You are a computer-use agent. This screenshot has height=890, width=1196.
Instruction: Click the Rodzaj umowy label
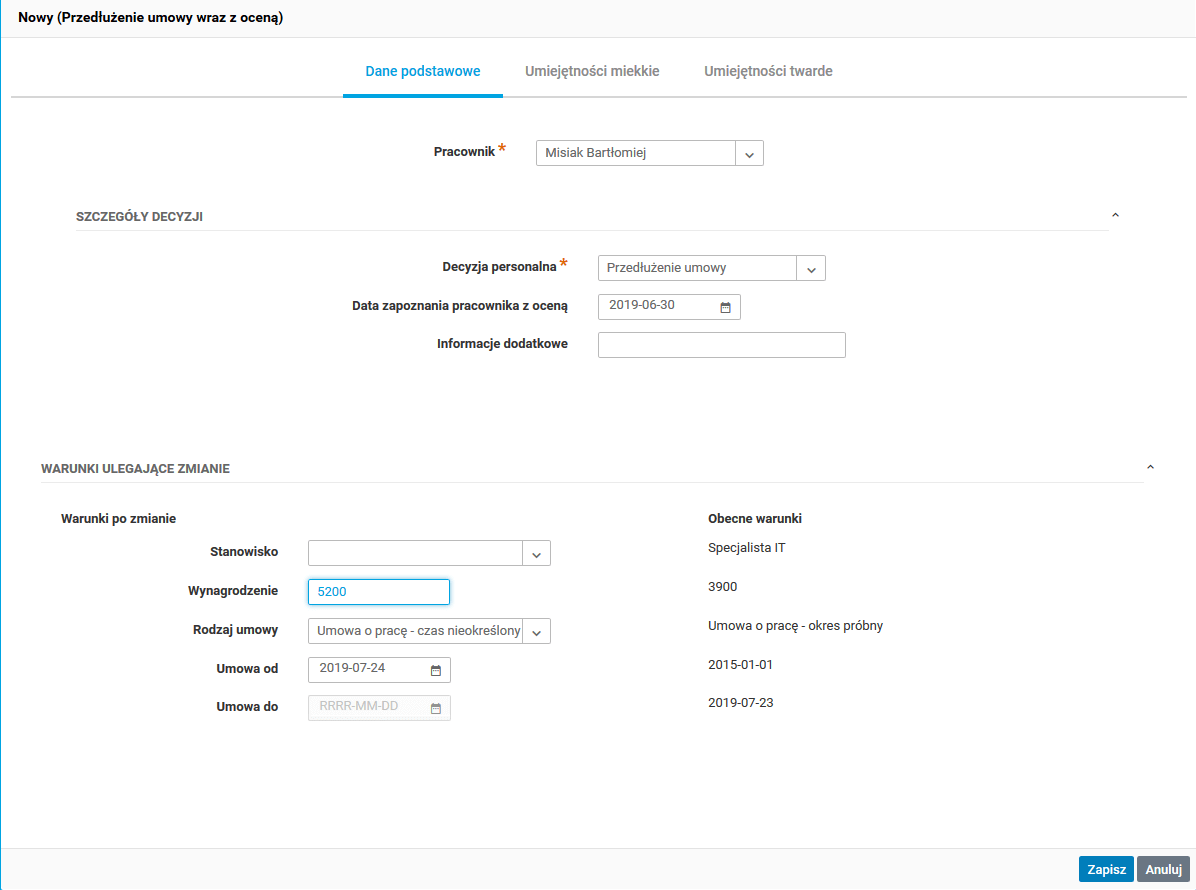click(x=235, y=630)
